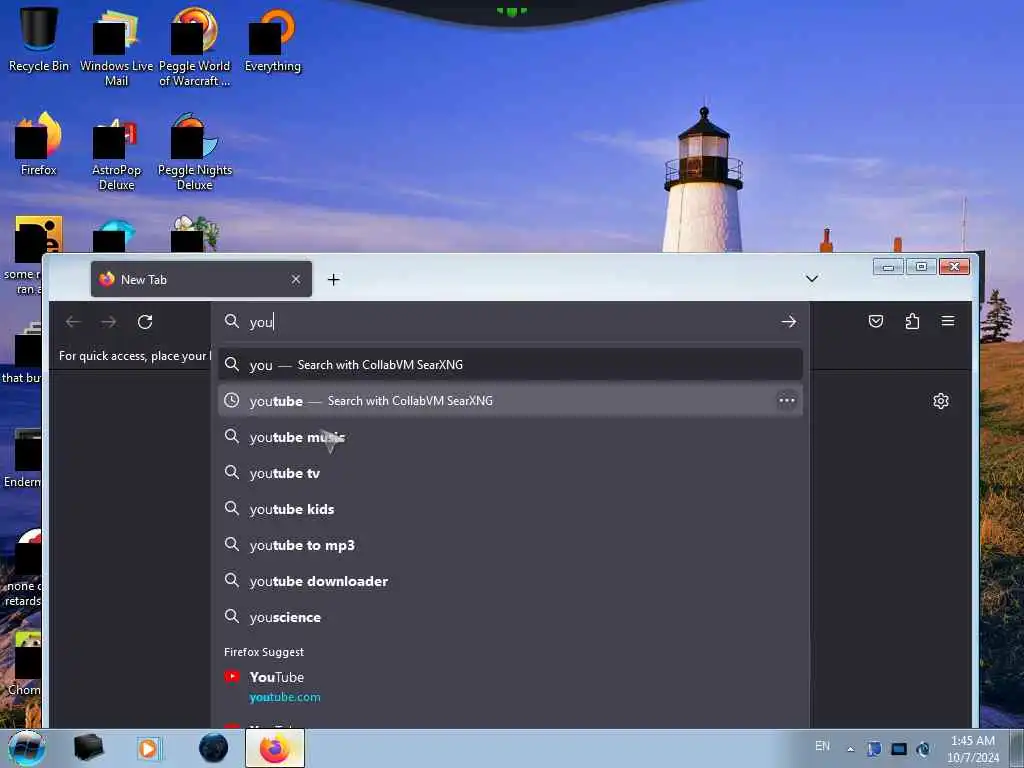Open the YouTube youtube.com Firefox Suggest result
Screen dimensions: 1024x768
(510, 686)
